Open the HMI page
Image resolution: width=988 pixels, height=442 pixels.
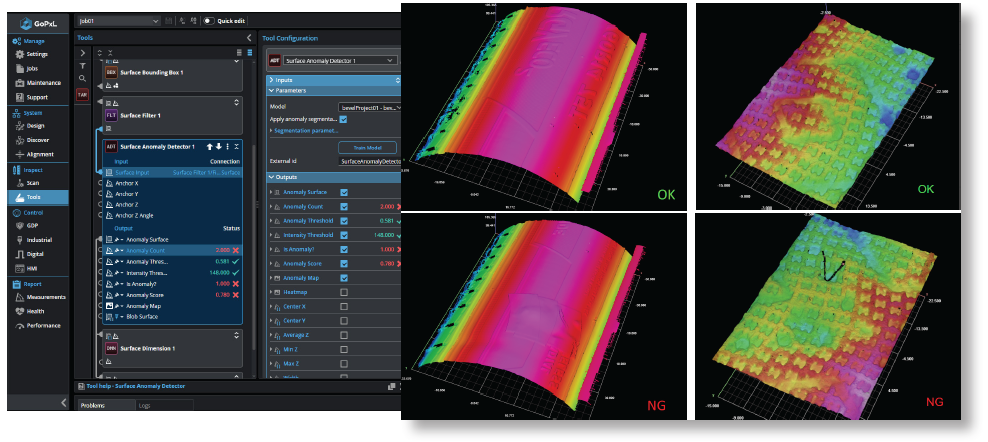(32, 268)
